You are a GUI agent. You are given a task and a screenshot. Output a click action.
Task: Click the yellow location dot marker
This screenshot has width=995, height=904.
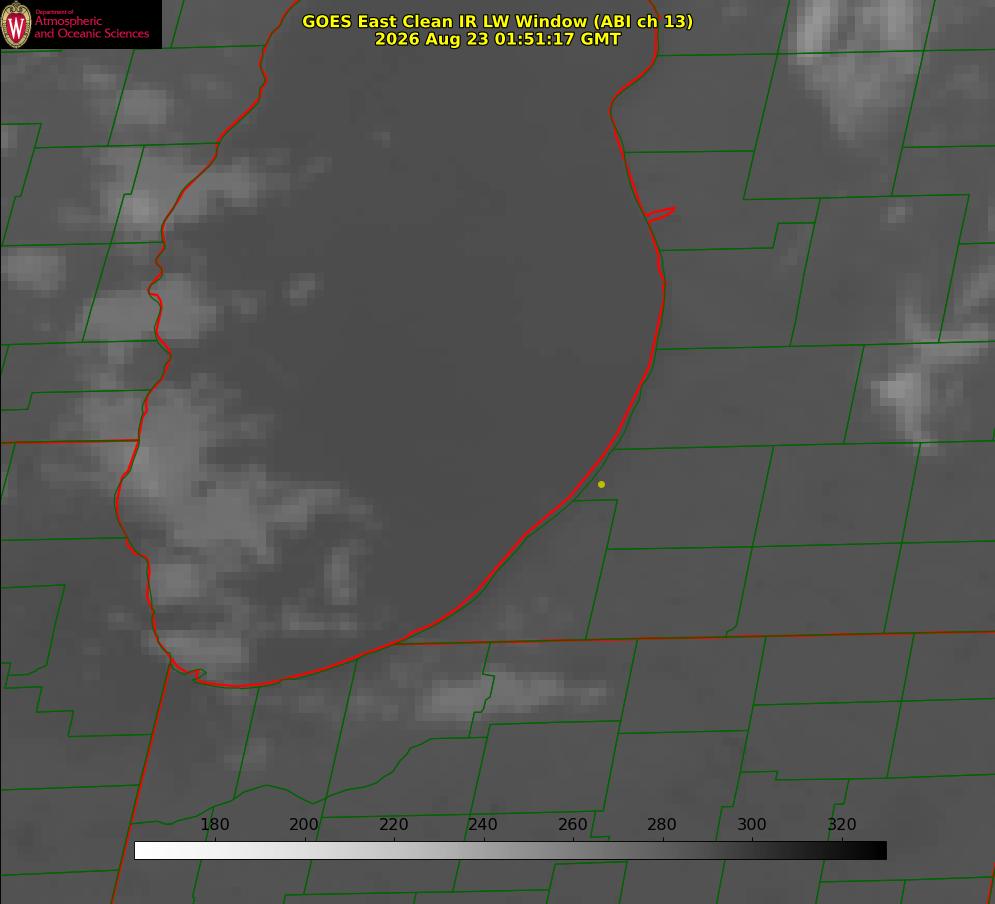(x=601, y=484)
